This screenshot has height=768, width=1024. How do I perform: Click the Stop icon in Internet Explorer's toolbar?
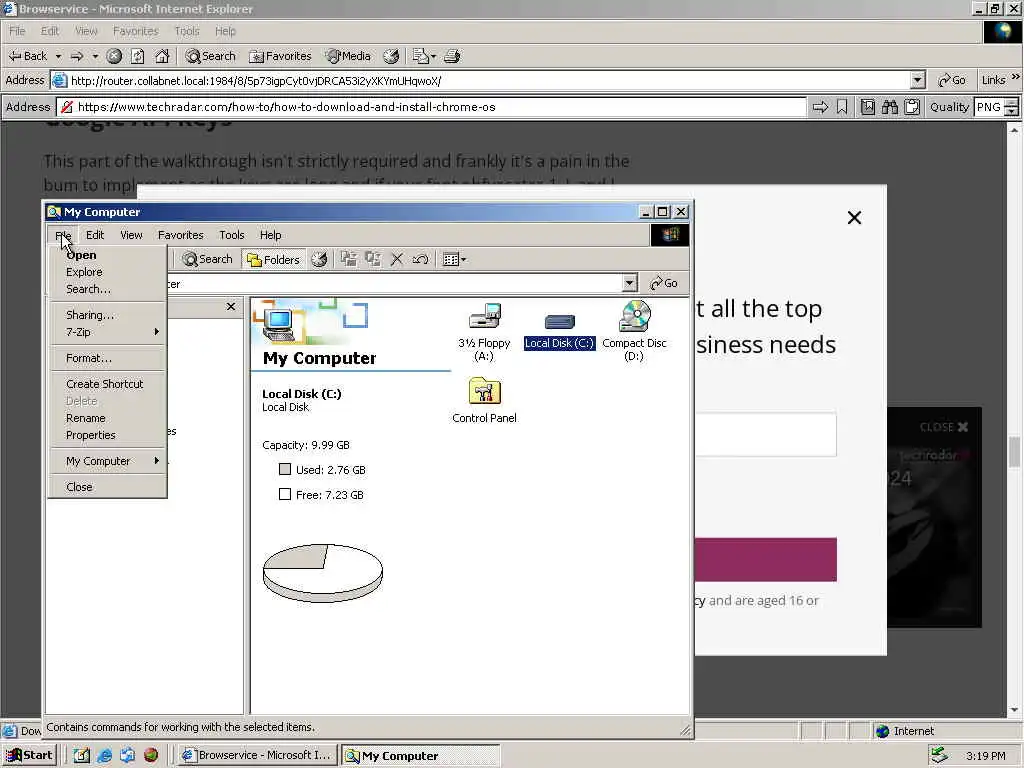click(114, 56)
